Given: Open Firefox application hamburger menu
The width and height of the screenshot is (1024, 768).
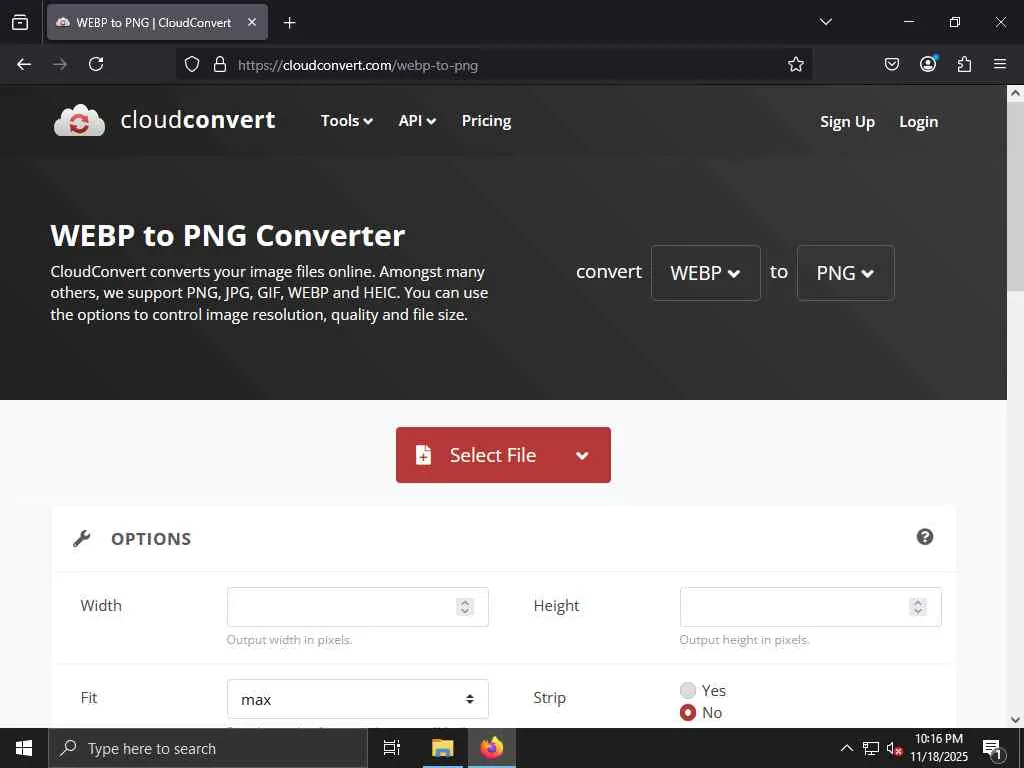Looking at the screenshot, I should point(1000,64).
